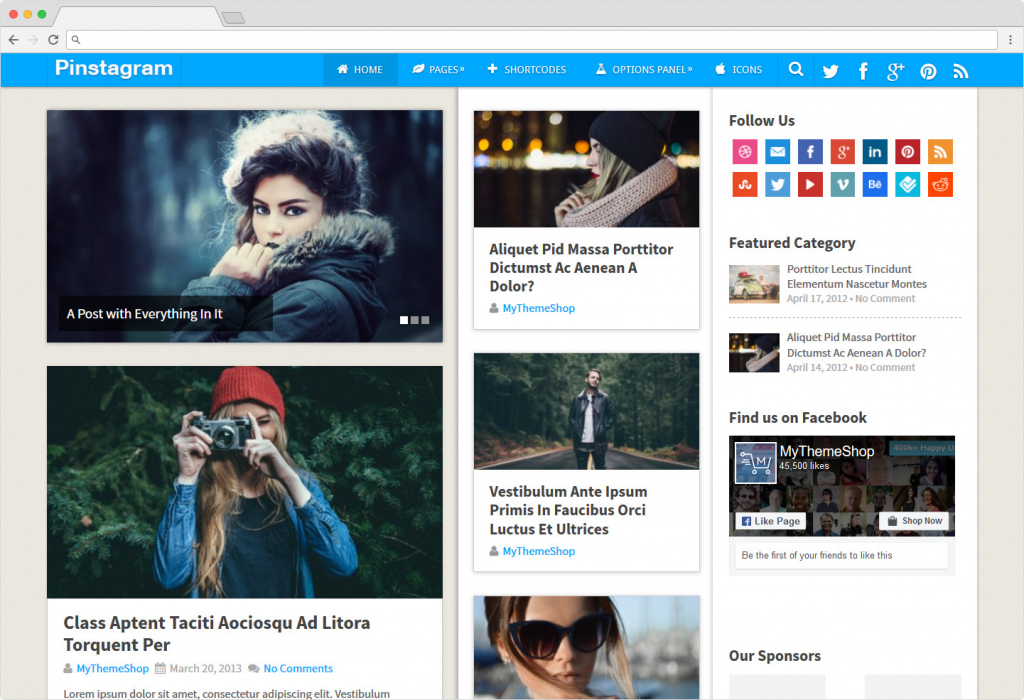The image size is (1024, 700).
Task: Click the Twitter icon in the blue navigation bar
Action: (x=830, y=71)
